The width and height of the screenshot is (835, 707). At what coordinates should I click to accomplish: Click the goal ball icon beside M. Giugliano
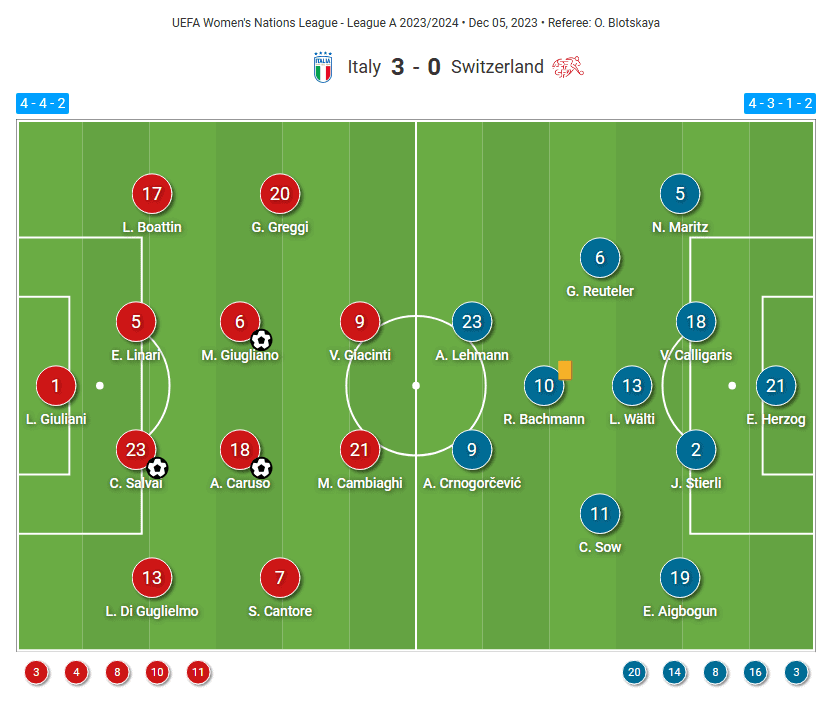tap(261, 339)
